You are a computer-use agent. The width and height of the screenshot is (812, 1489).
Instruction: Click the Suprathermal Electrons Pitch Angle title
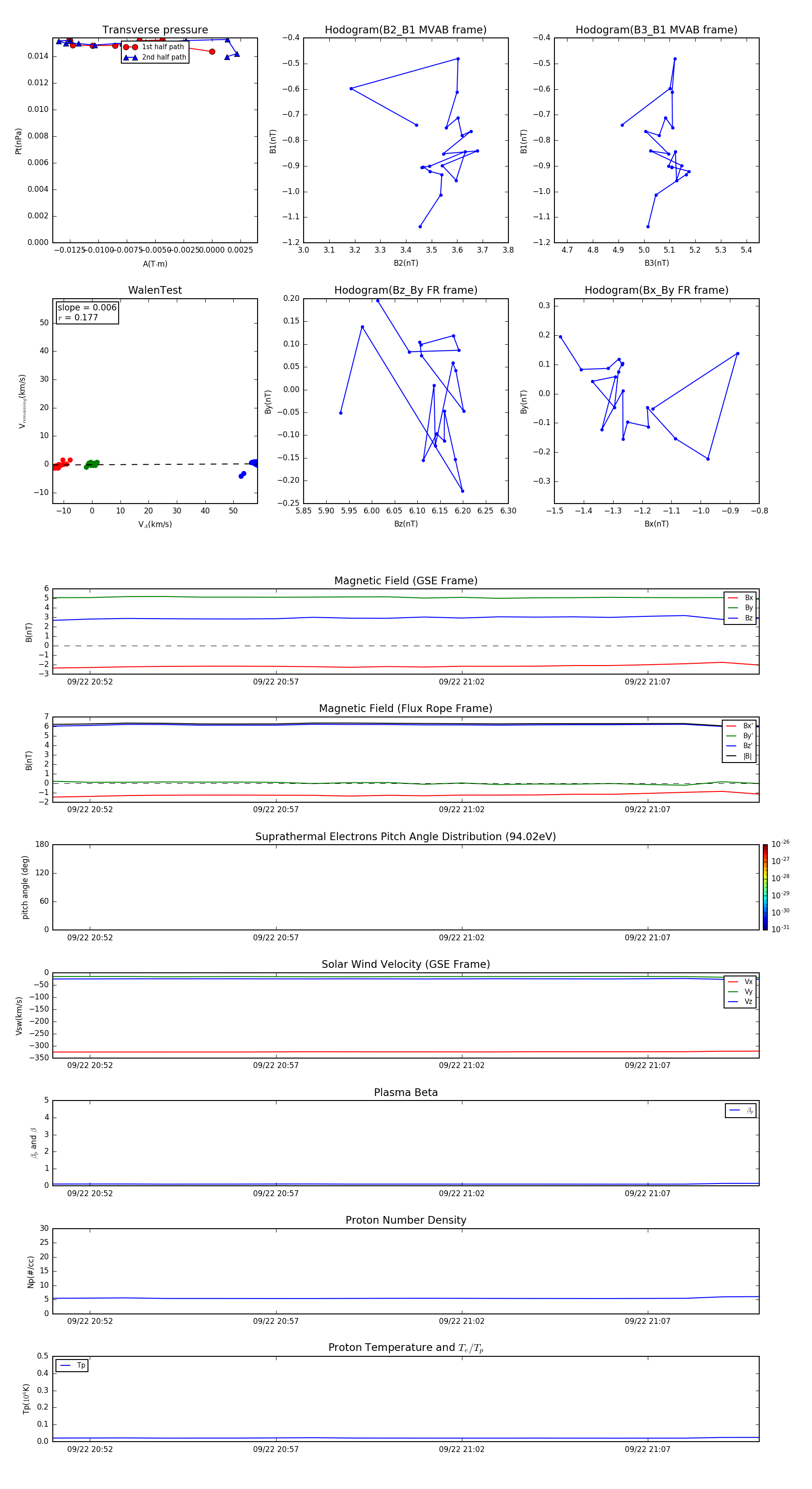tap(406, 837)
